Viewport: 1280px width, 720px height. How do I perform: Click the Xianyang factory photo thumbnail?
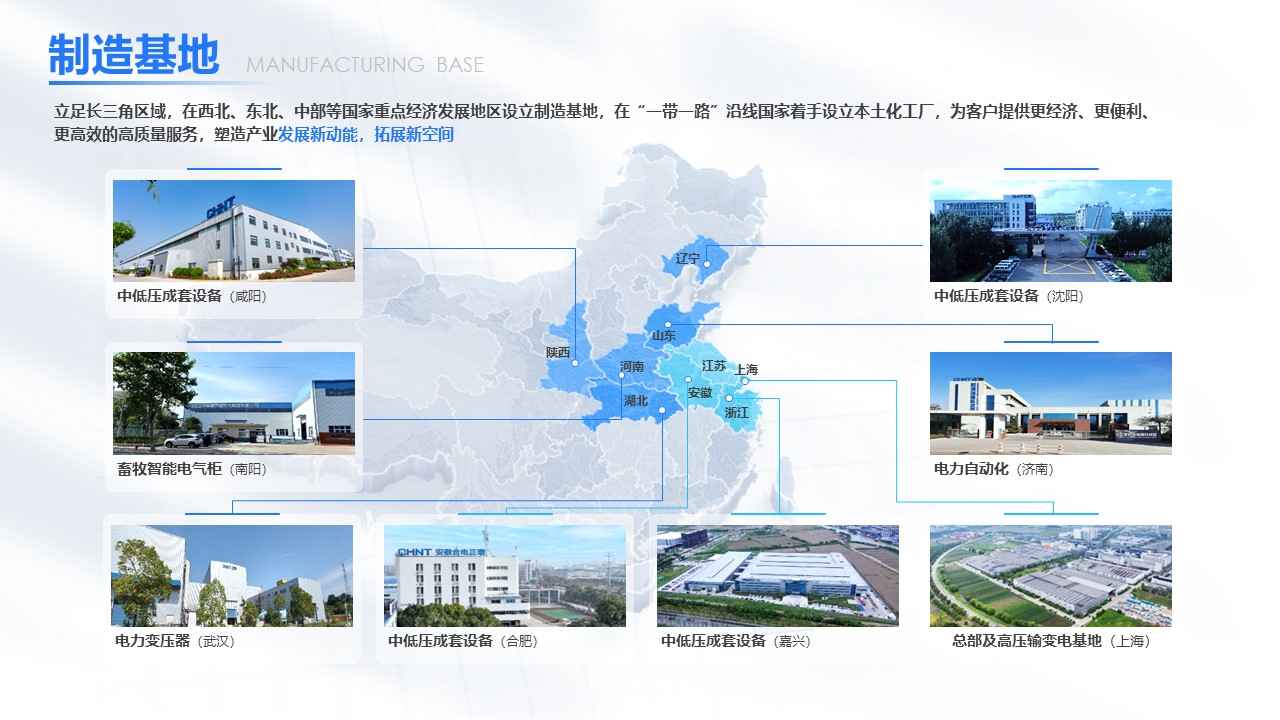(x=234, y=230)
